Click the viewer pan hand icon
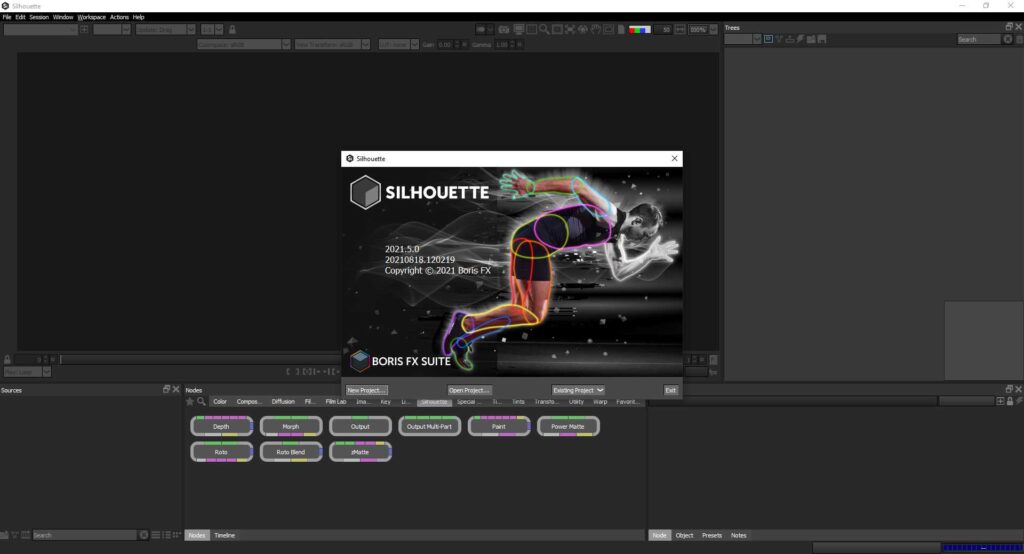Image resolution: width=1024 pixels, height=554 pixels. pos(596,29)
